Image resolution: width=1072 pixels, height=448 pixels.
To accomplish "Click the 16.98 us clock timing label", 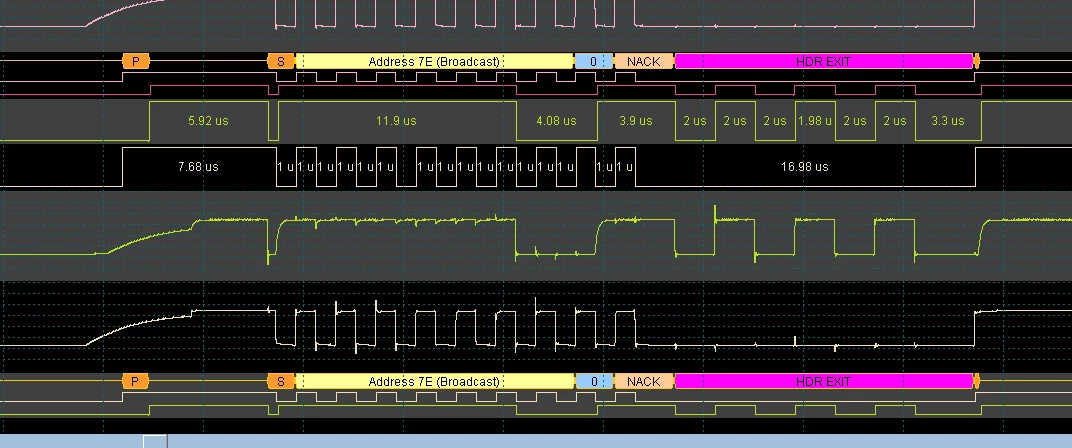I will tap(805, 167).
